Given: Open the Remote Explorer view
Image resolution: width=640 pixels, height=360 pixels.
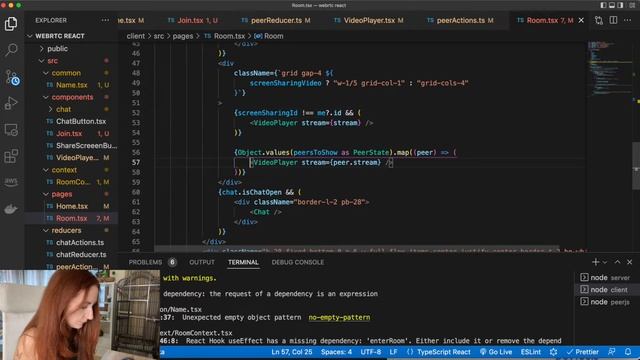Looking at the screenshot, I should click(x=11, y=130).
